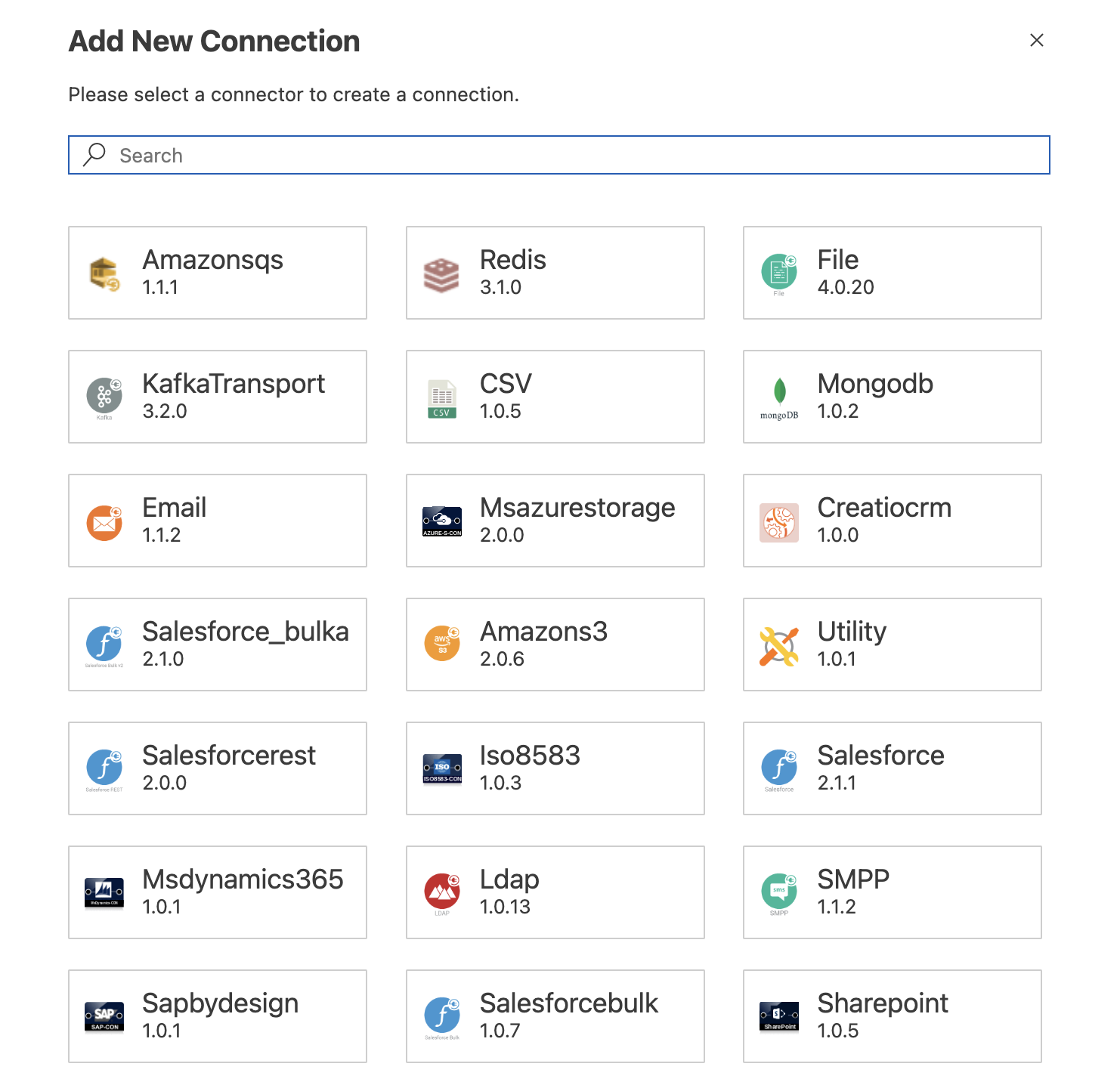Select the Mongodb connector icon
Image resolution: width=1120 pixels, height=1082 pixels.
[x=778, y=396]
